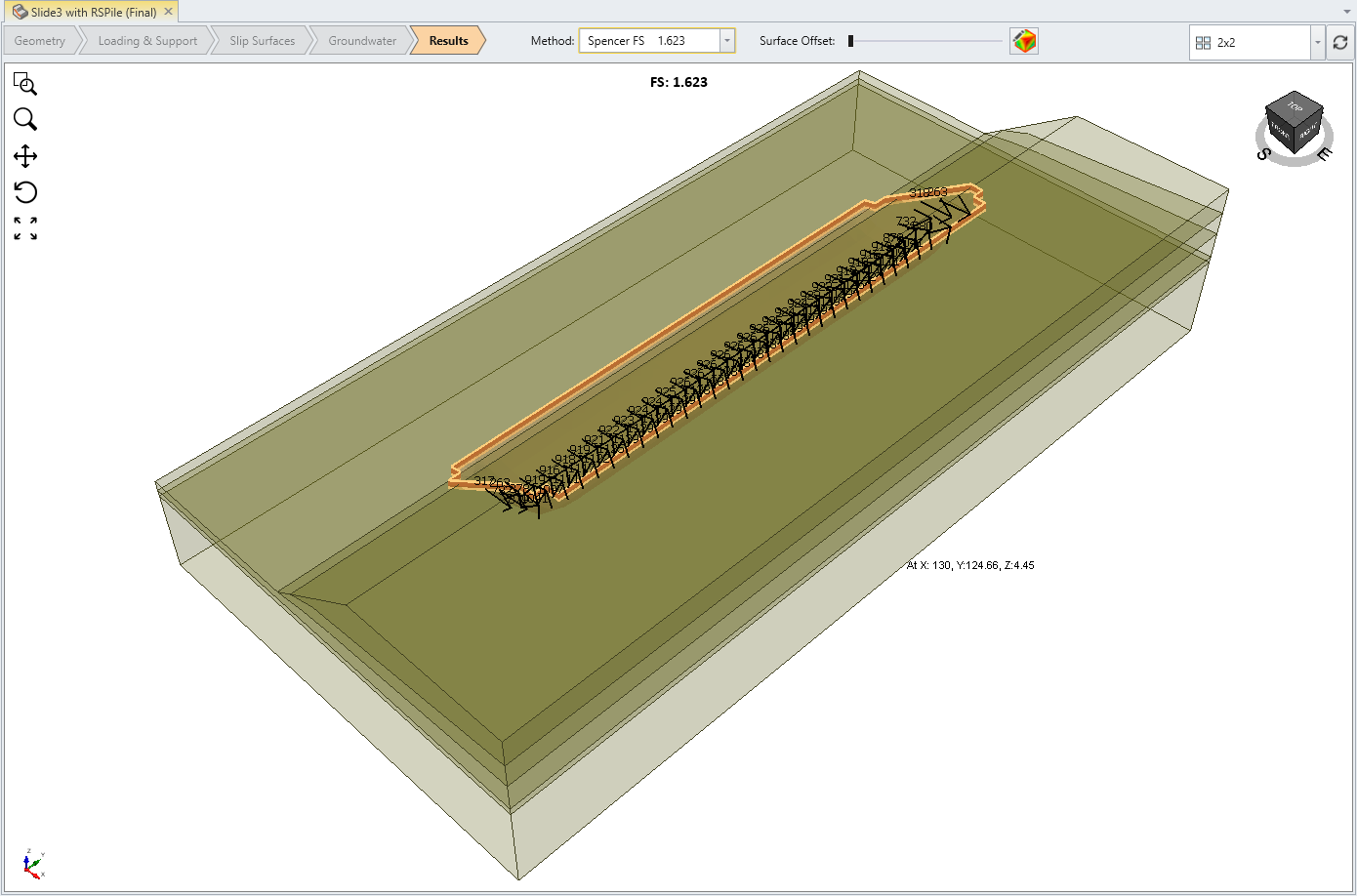Click the view orientation cube
Screen dimensions: 1357x896
coord(1295,123)
